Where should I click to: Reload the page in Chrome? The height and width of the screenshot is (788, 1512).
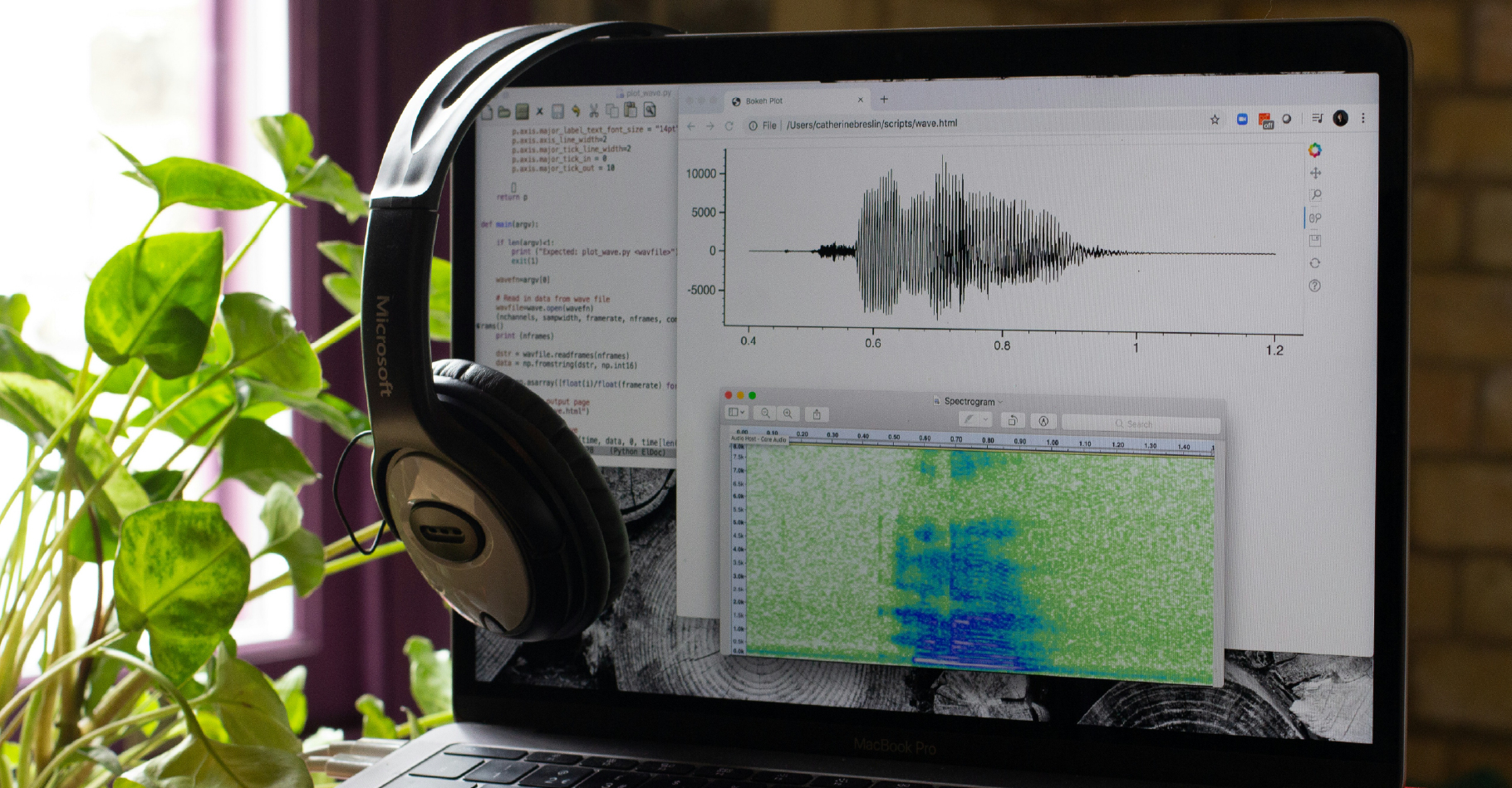tap(729, 125)
